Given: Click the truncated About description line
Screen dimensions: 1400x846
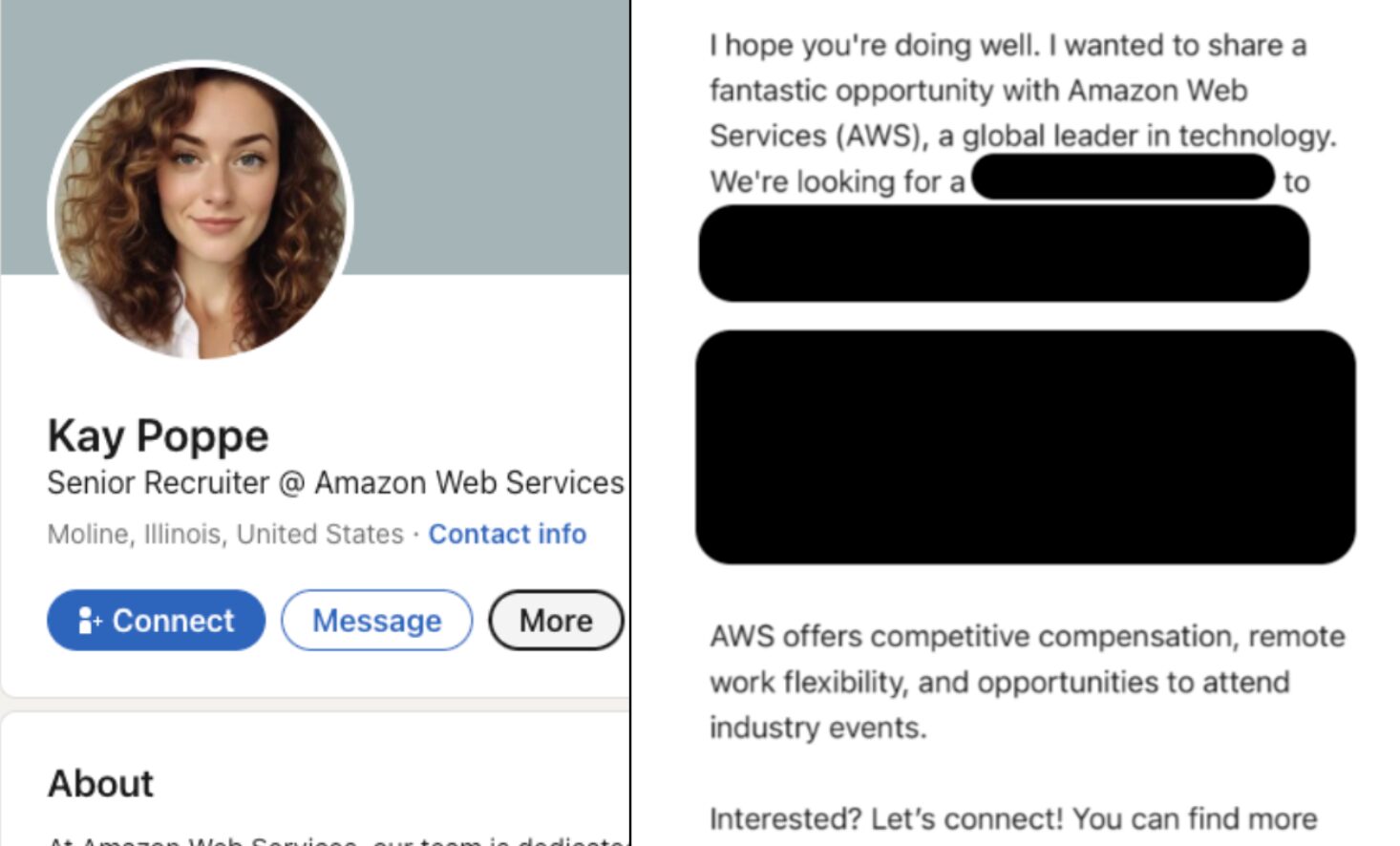Looking at the screenshot, I should click(337, 840).
